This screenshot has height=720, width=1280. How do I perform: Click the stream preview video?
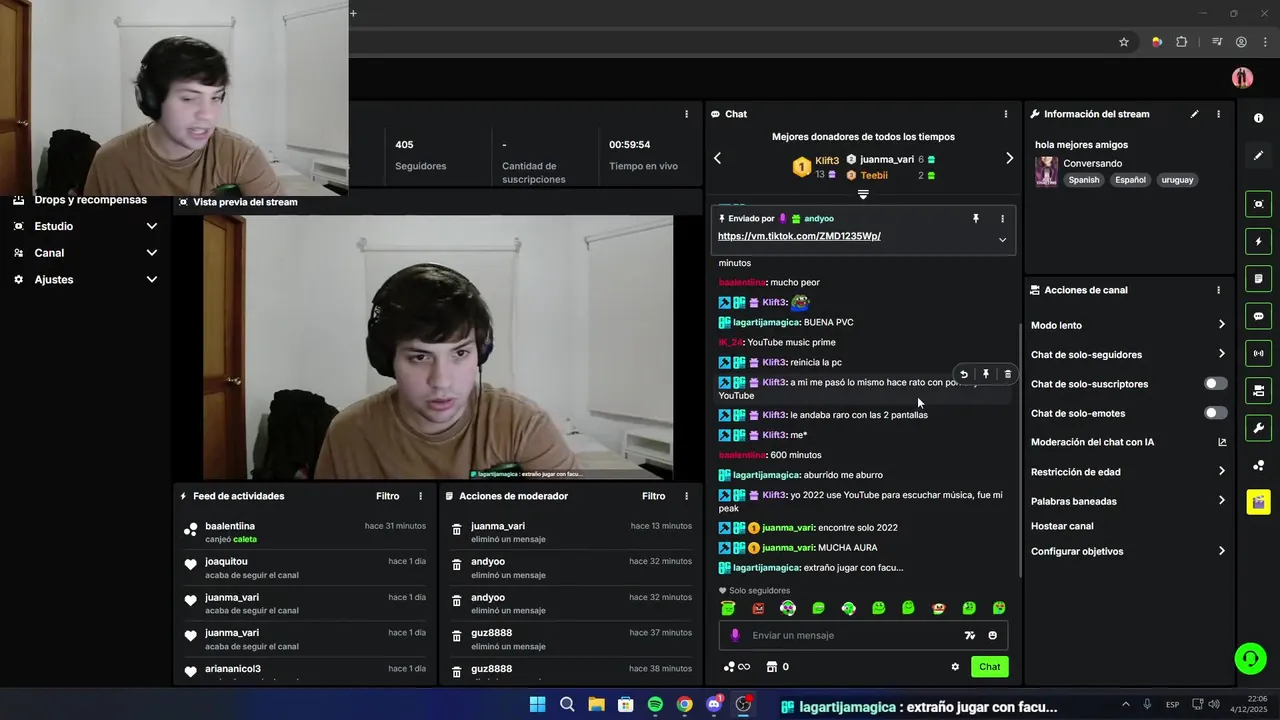click(438, 347)
